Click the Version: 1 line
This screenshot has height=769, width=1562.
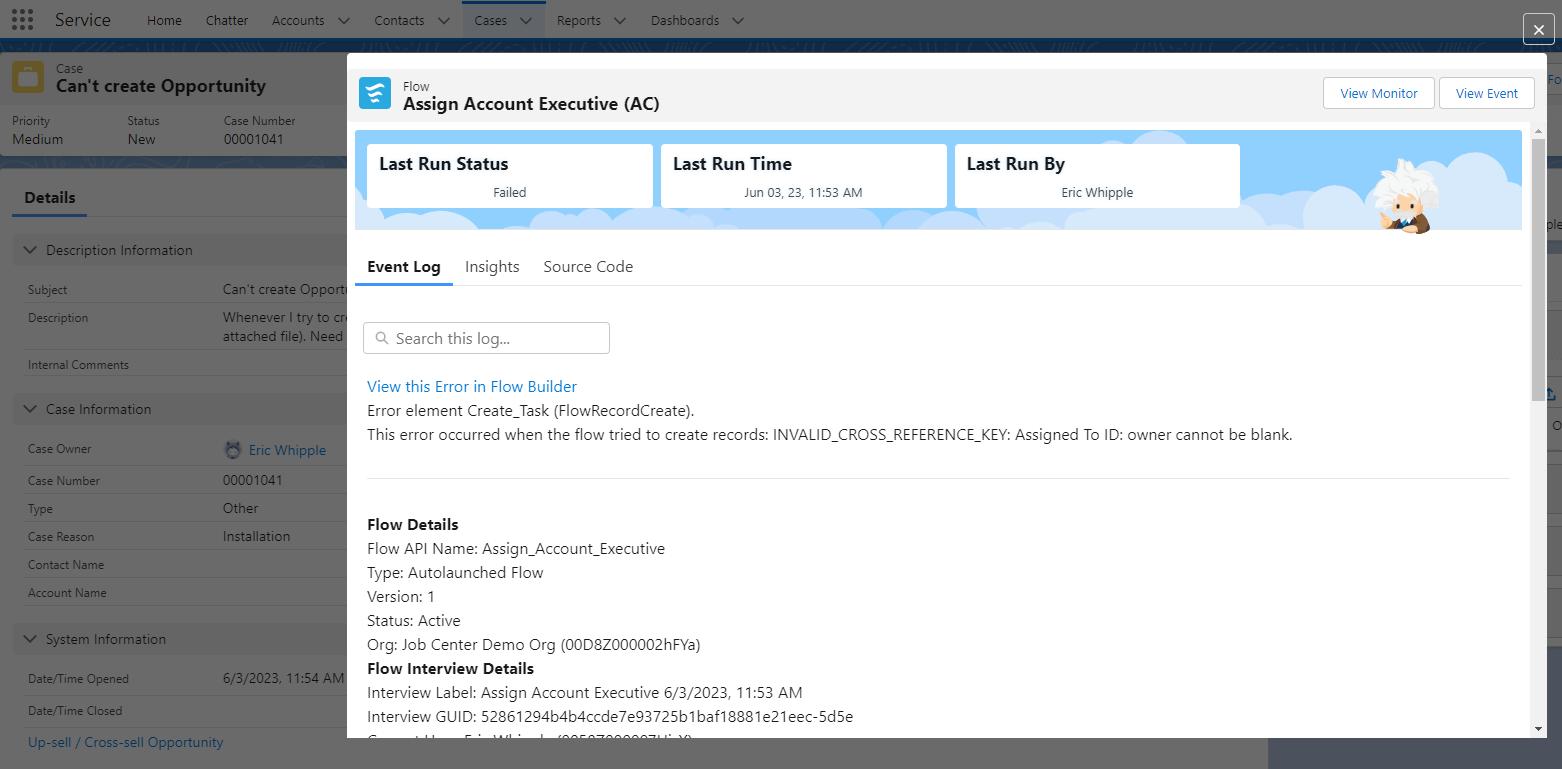point(401,597)
